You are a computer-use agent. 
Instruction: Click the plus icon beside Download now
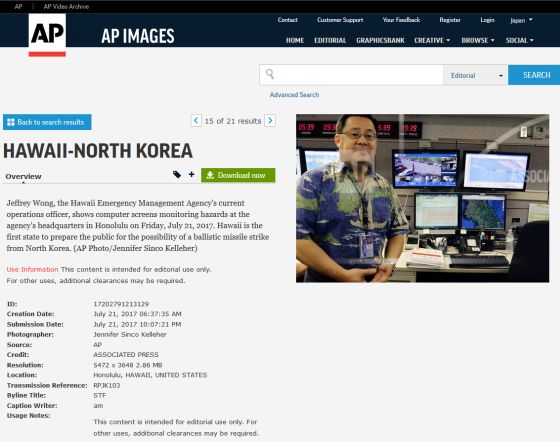point(192,174)
